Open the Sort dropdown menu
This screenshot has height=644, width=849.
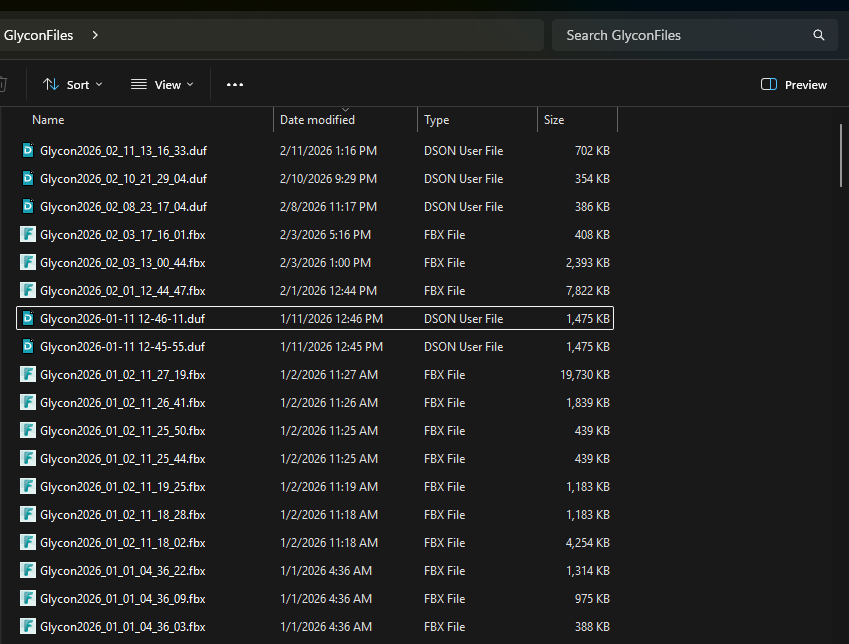72,85
